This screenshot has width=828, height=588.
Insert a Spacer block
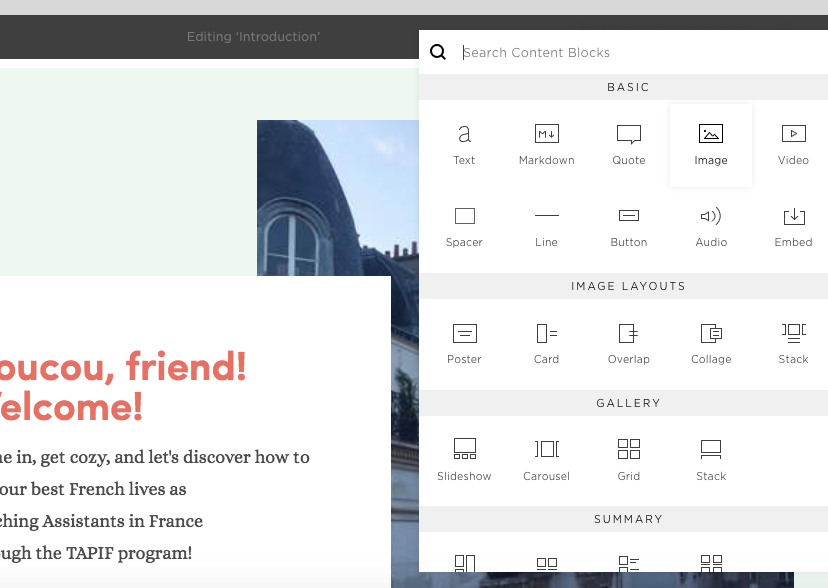[x=464, y=227]
